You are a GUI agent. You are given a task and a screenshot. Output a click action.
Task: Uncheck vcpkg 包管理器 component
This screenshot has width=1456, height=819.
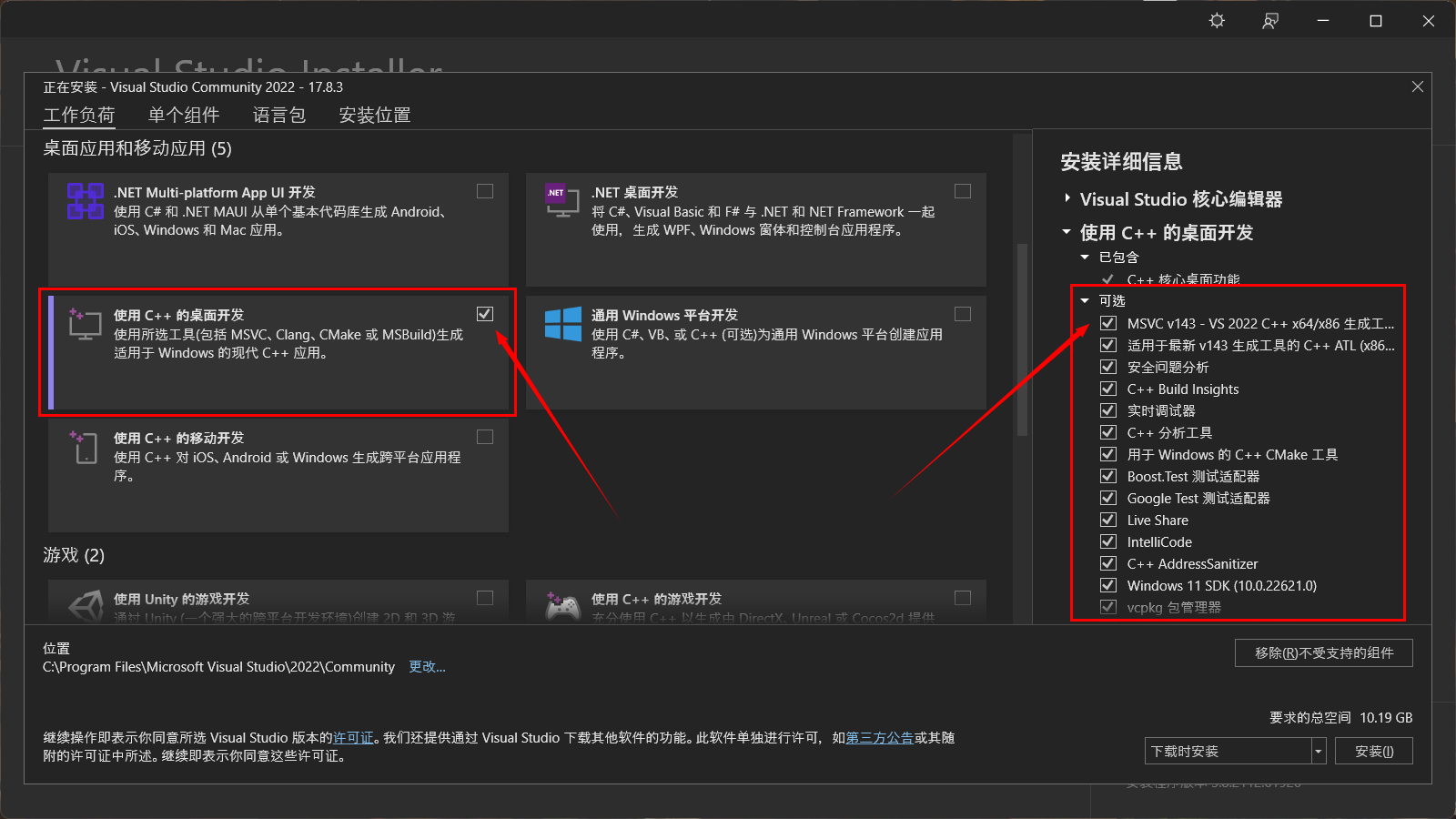pos(1108,607)
